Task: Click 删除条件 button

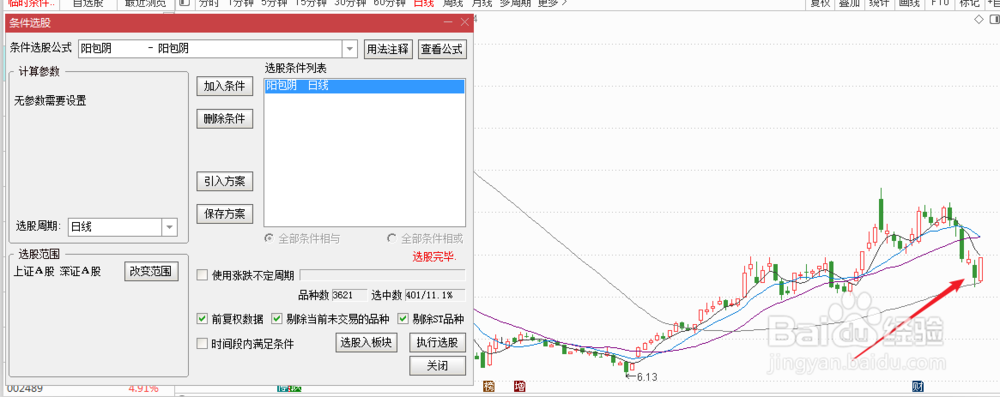Action: tap(224, 119)
